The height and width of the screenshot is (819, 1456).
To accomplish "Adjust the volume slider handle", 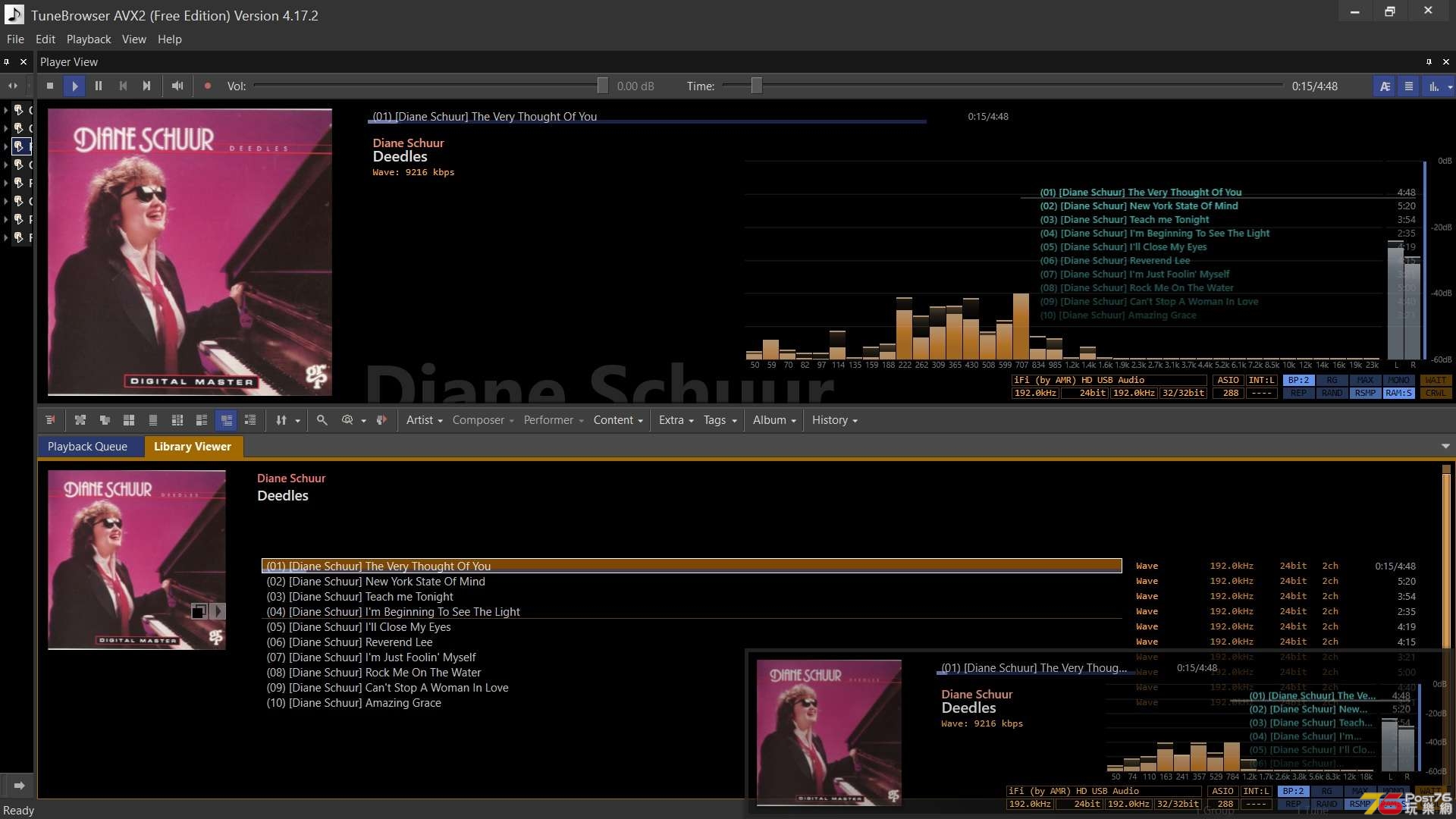I will [x=603, y=86].
